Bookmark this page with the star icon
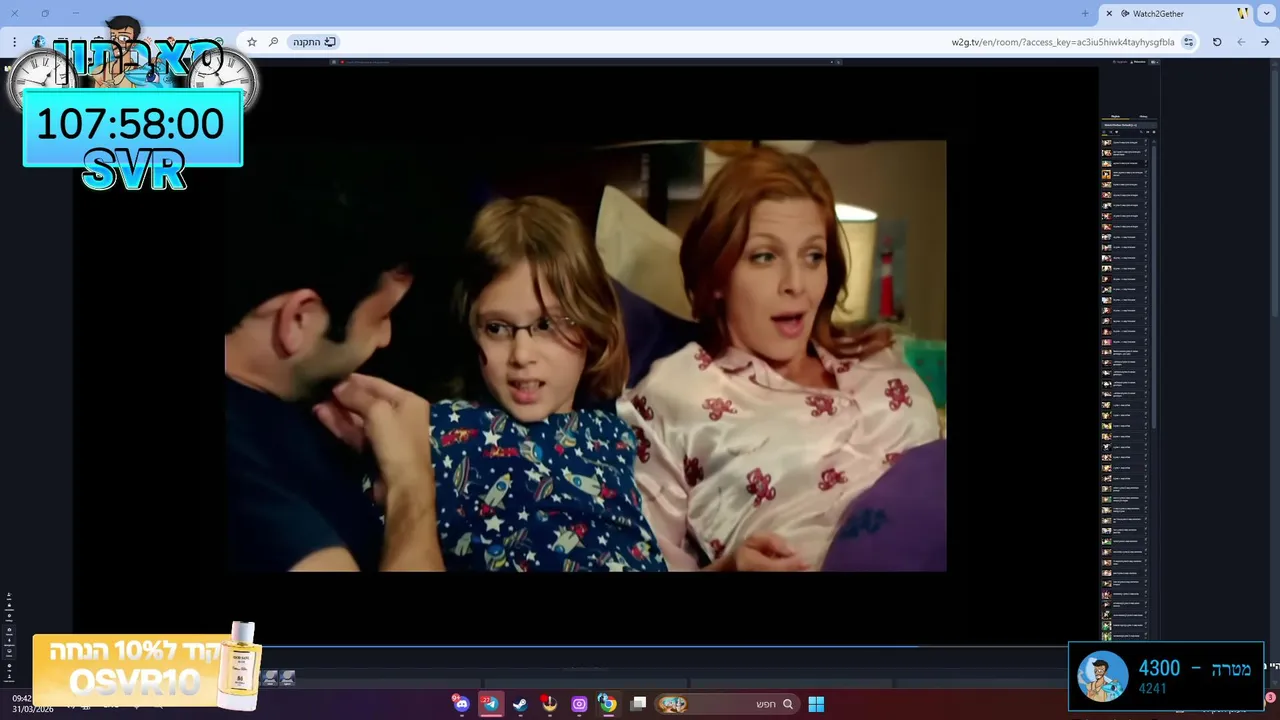The image size is (1280, 720). (252, 42)
